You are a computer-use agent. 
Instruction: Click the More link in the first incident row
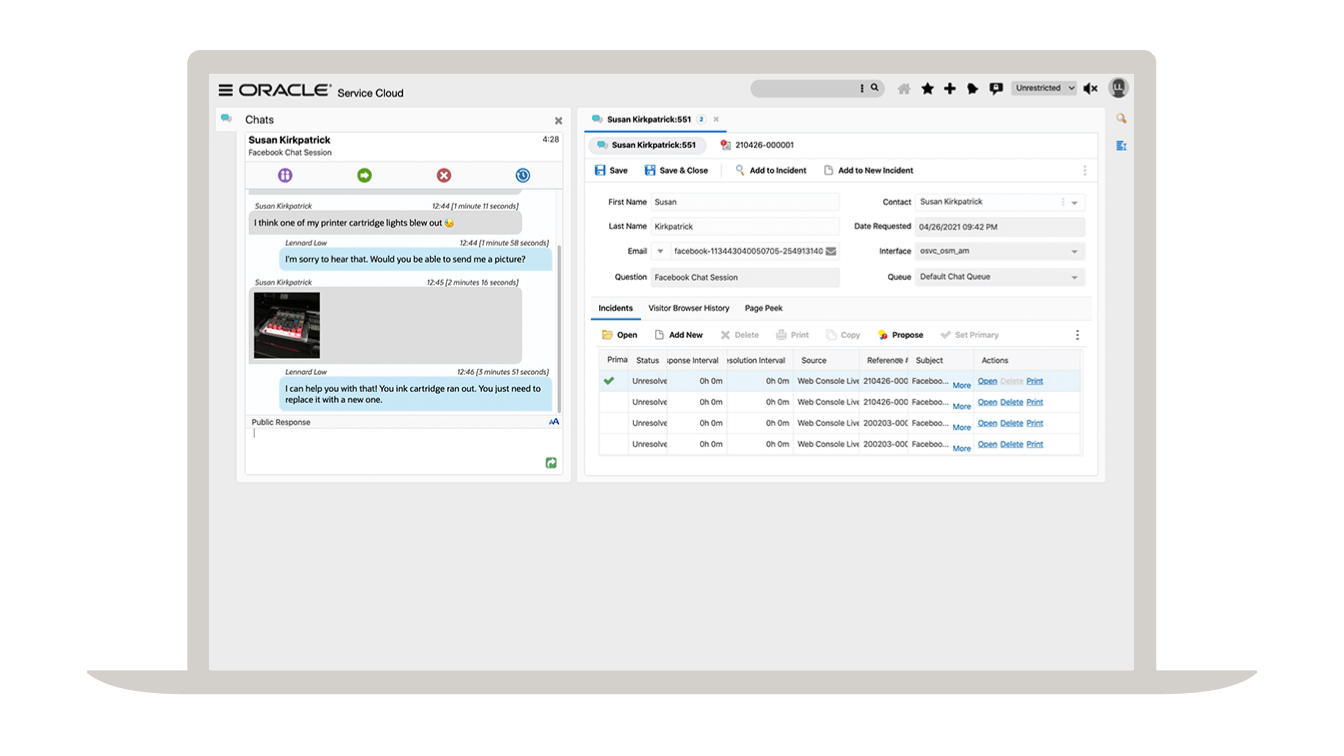coord(961,385)
